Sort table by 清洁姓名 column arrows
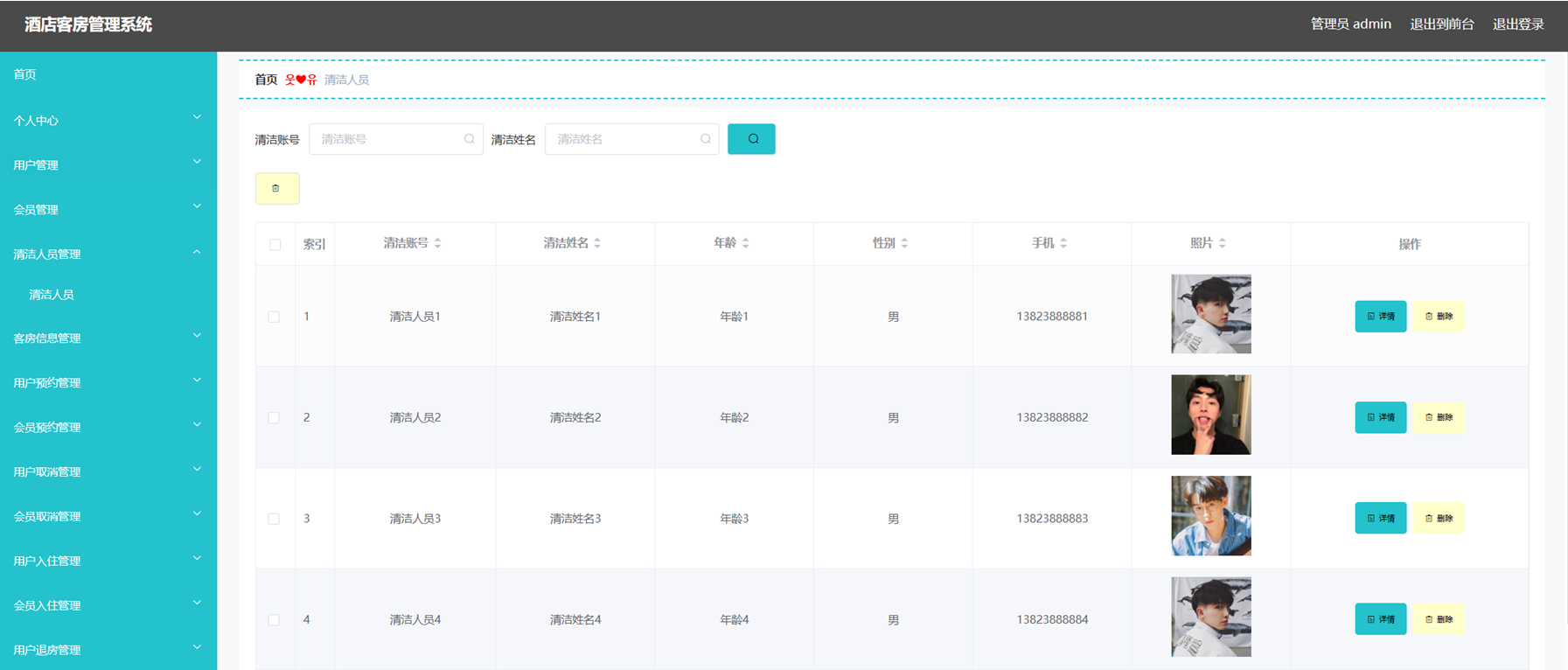 (x=597, y=243)
